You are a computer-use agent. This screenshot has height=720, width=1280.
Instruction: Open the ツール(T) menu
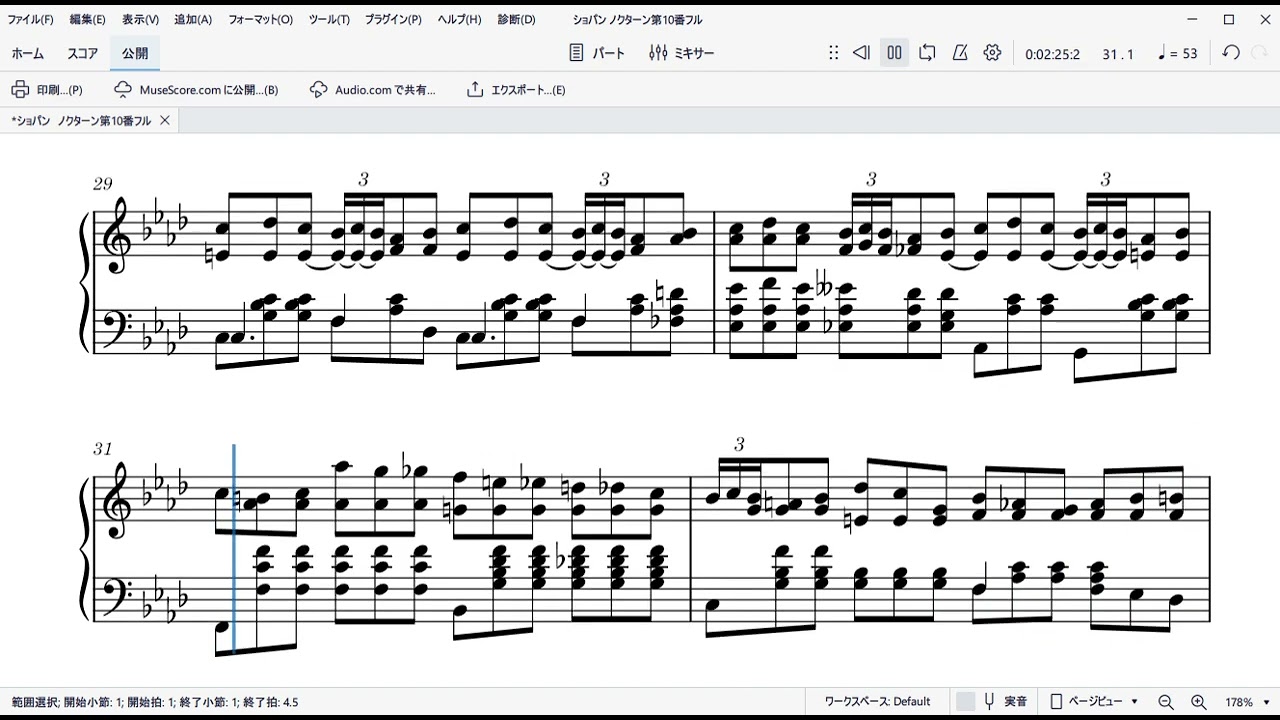(x=329, y=19)
